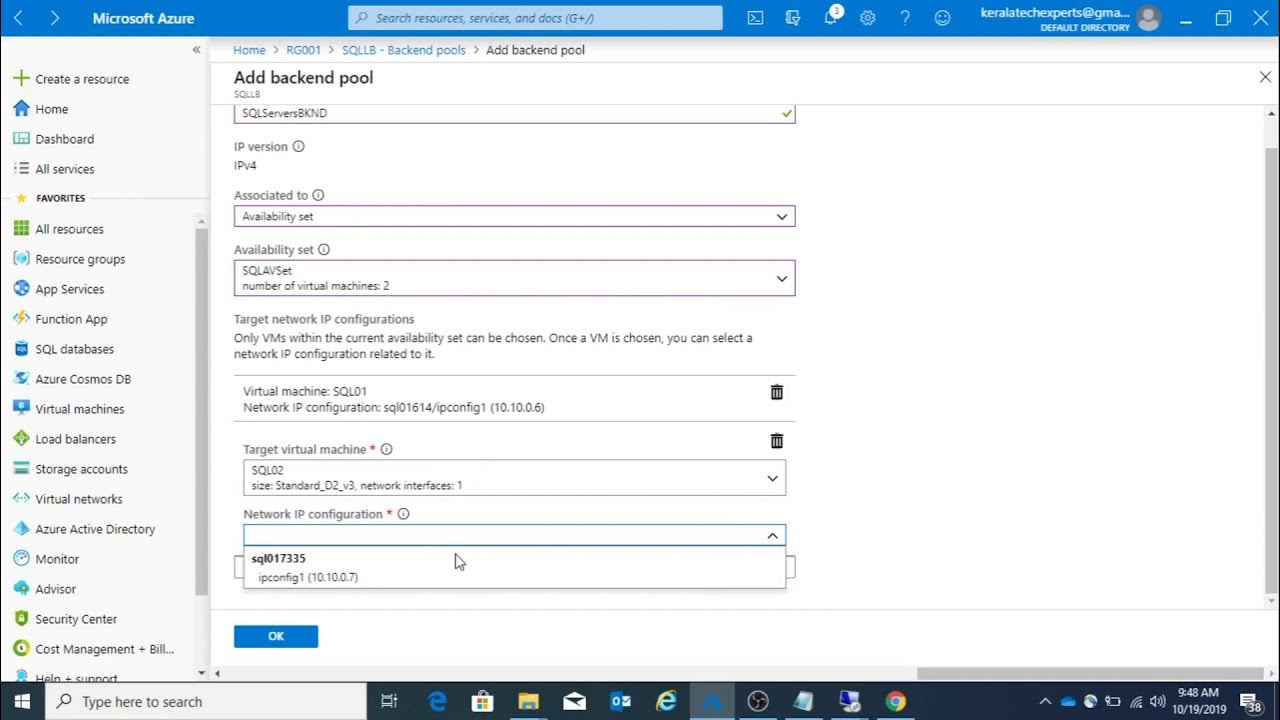Open Azure Cosmos DB in favorites
1280x720 pixels.
point(83,379)
